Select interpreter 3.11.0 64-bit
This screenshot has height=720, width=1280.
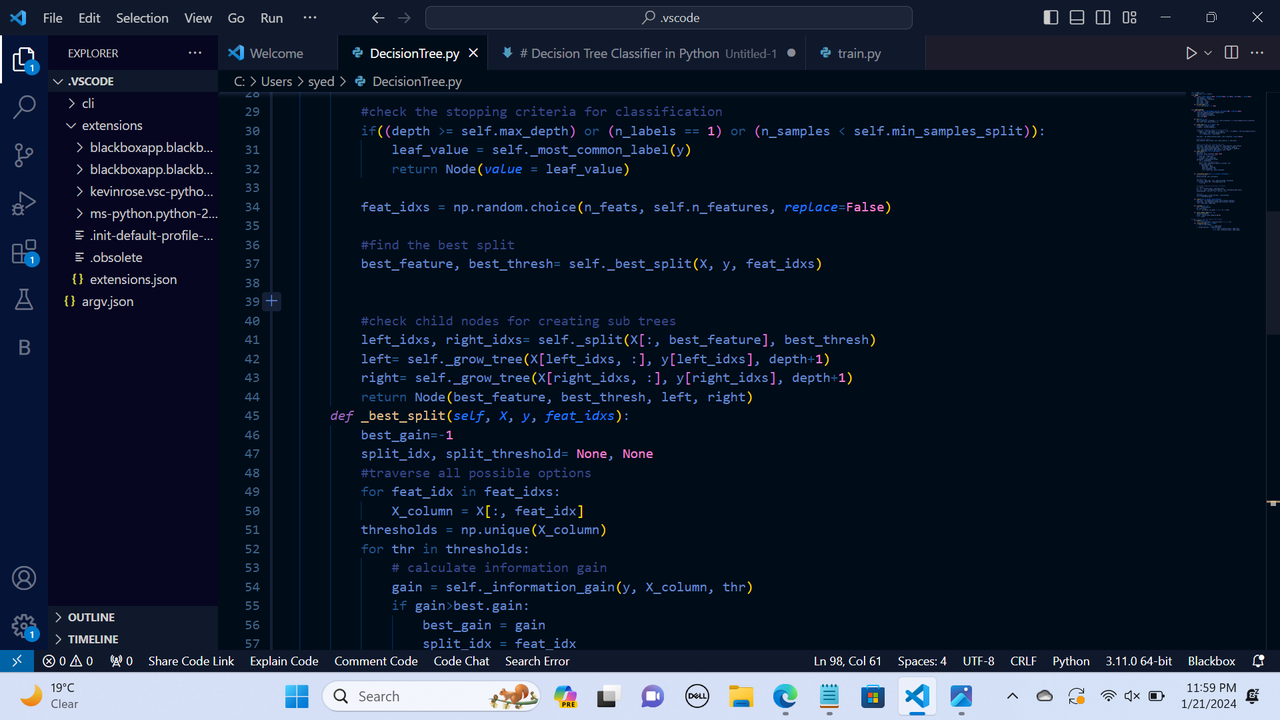point(1139,661)
